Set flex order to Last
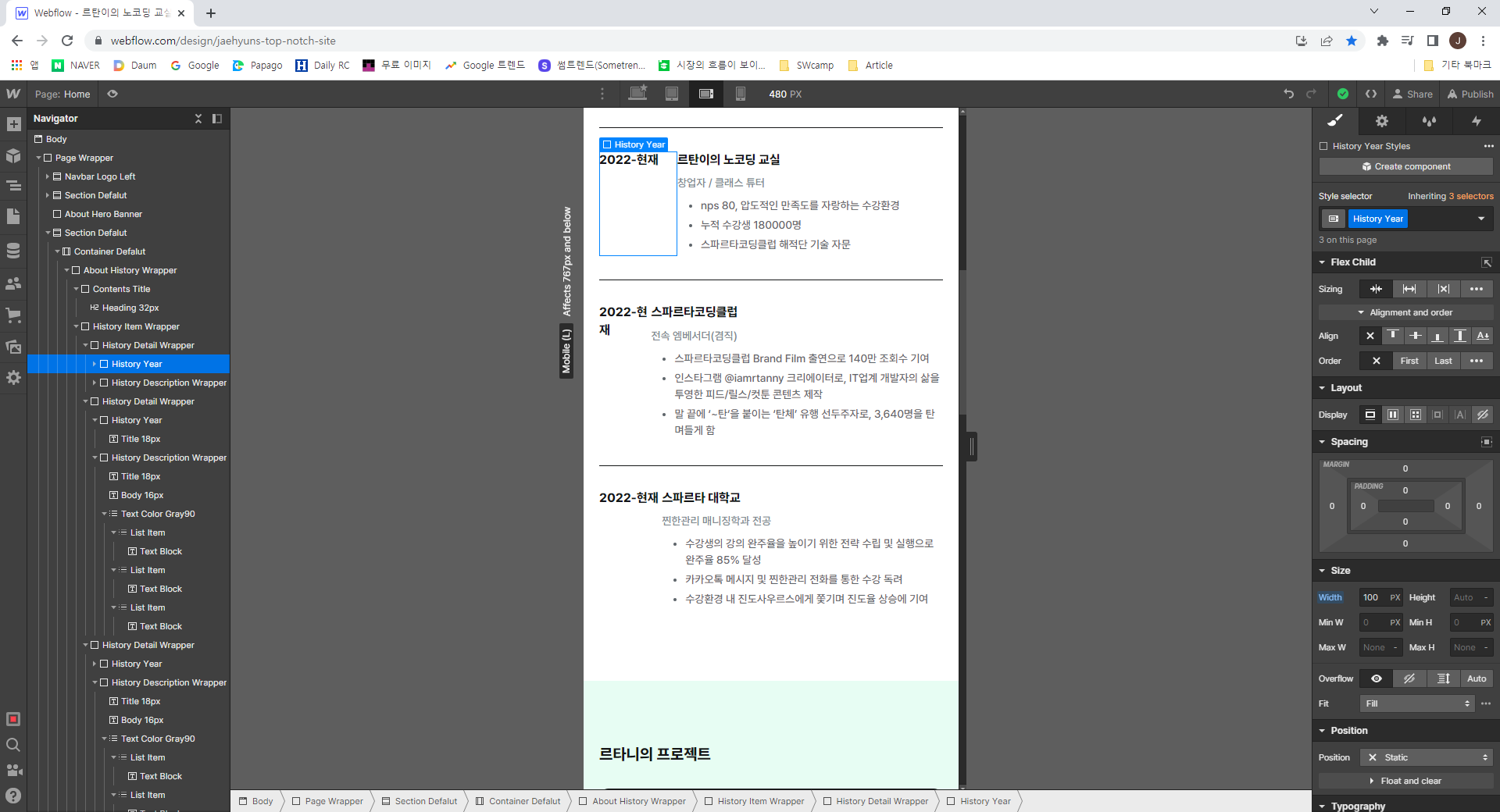The height and width of the screenshot is (812, 1500). [1443, 361]
